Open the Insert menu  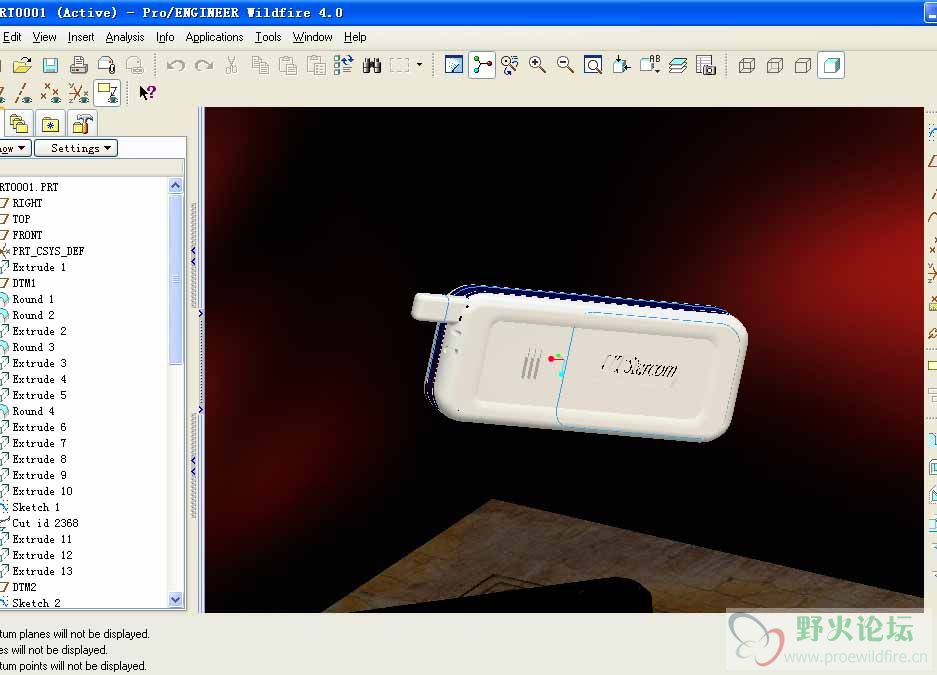[x=81, y=37]
